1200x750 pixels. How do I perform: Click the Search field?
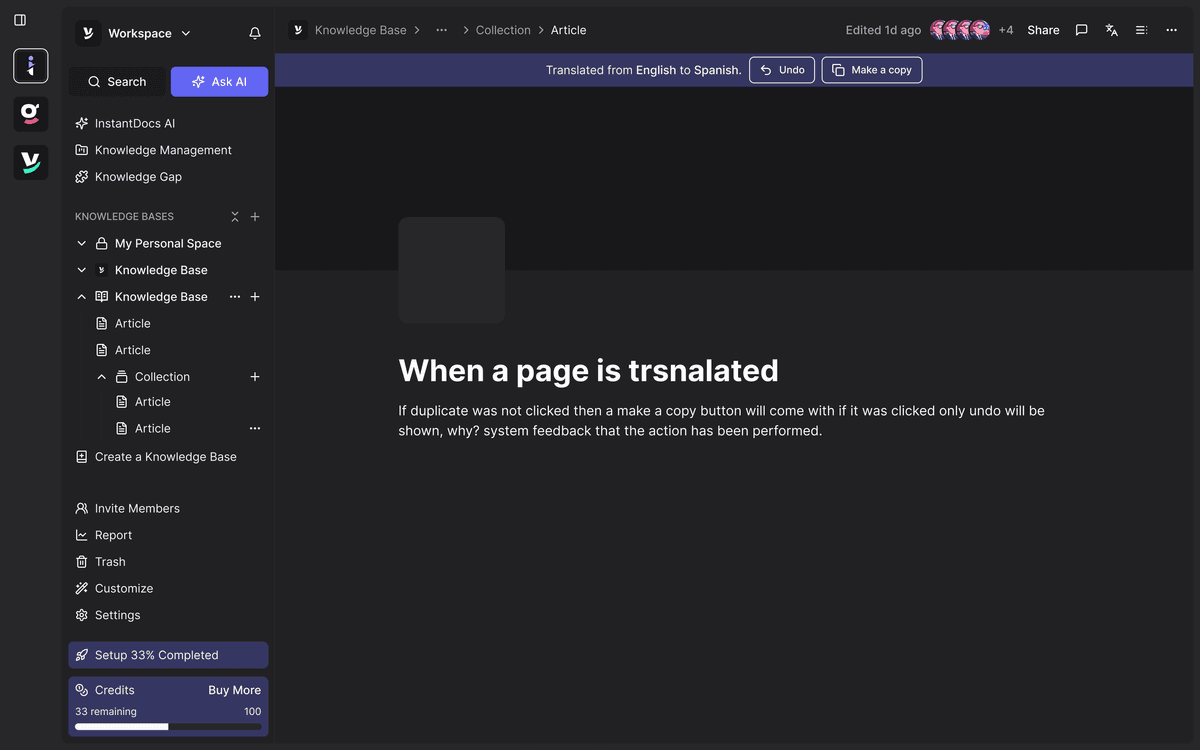[117, 82]
